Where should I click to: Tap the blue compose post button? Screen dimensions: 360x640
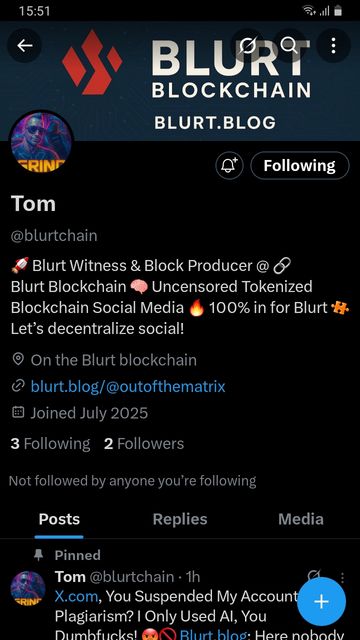[x=321, y=602]
